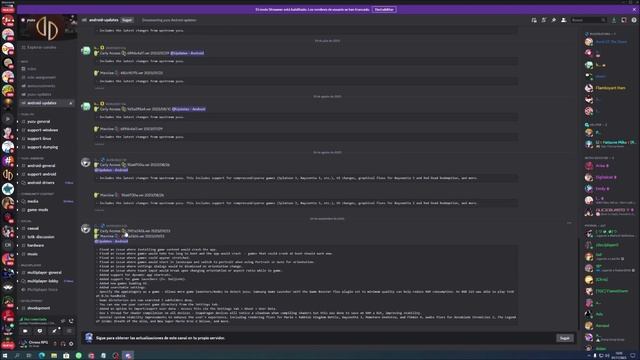Open the star server icon in server list
The height and width of the screenshot is (360, 640).
(8, 189)
